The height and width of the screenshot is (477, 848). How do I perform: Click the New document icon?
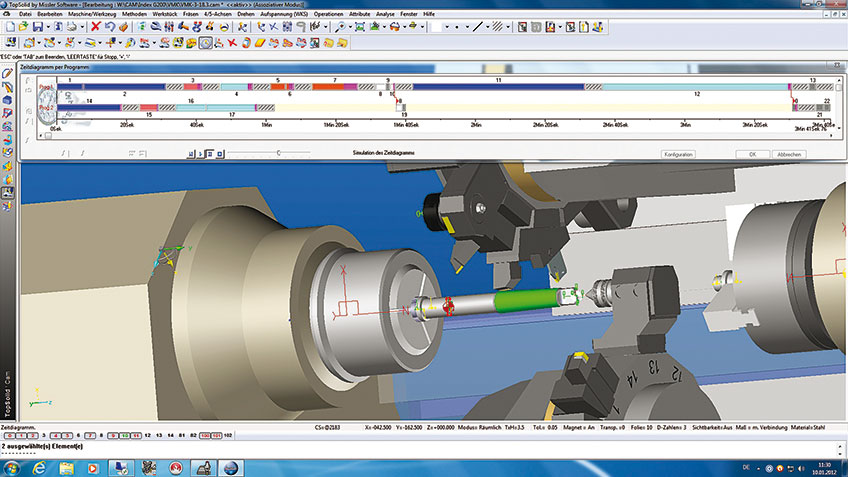point(9,27)
